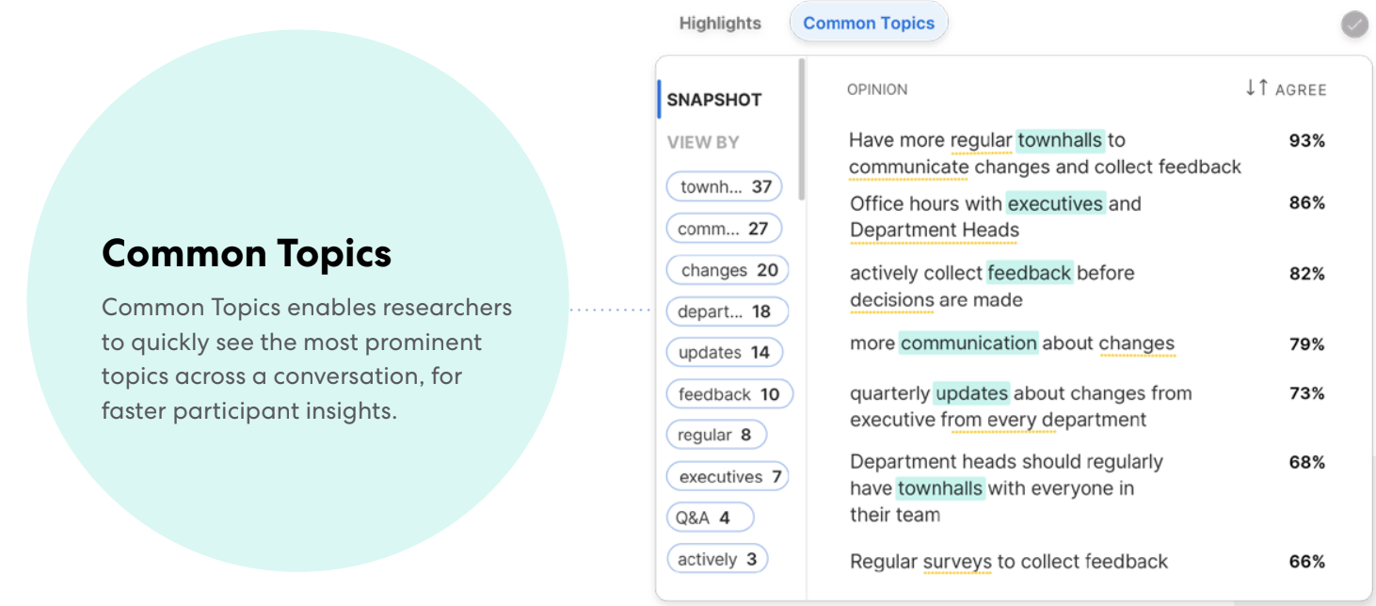Screen dimensions: 1376x606
Task: Pick the executives topic chip
Action: 729,477
